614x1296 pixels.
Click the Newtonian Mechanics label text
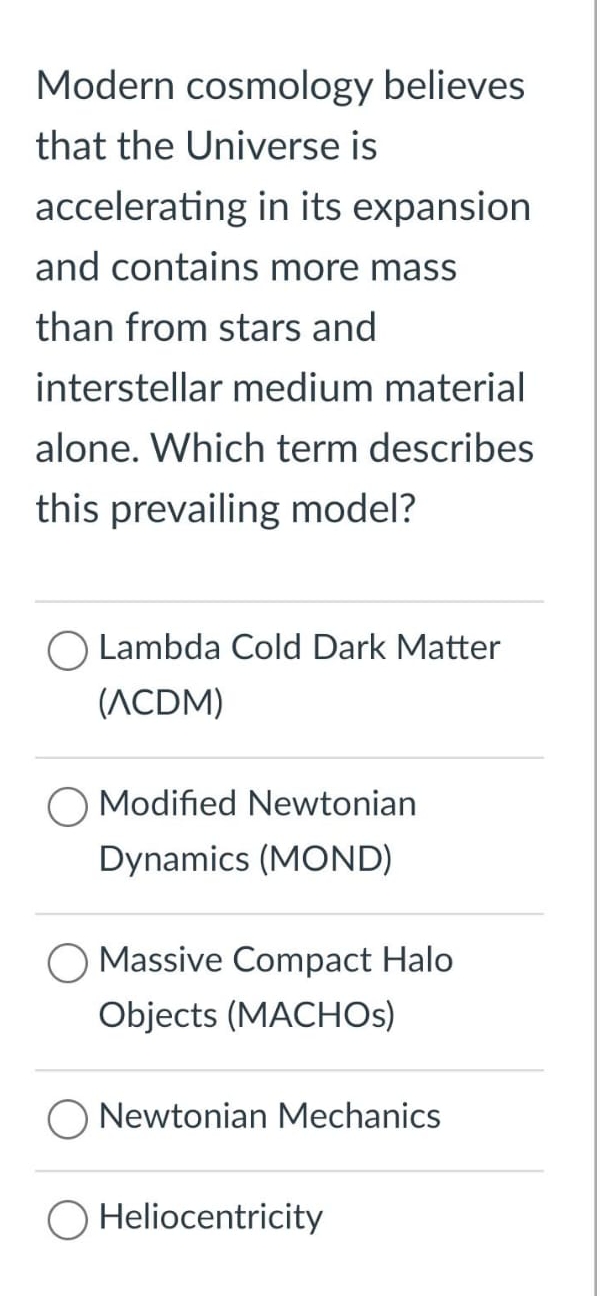pyautogui.click(x=270, y=1117)
